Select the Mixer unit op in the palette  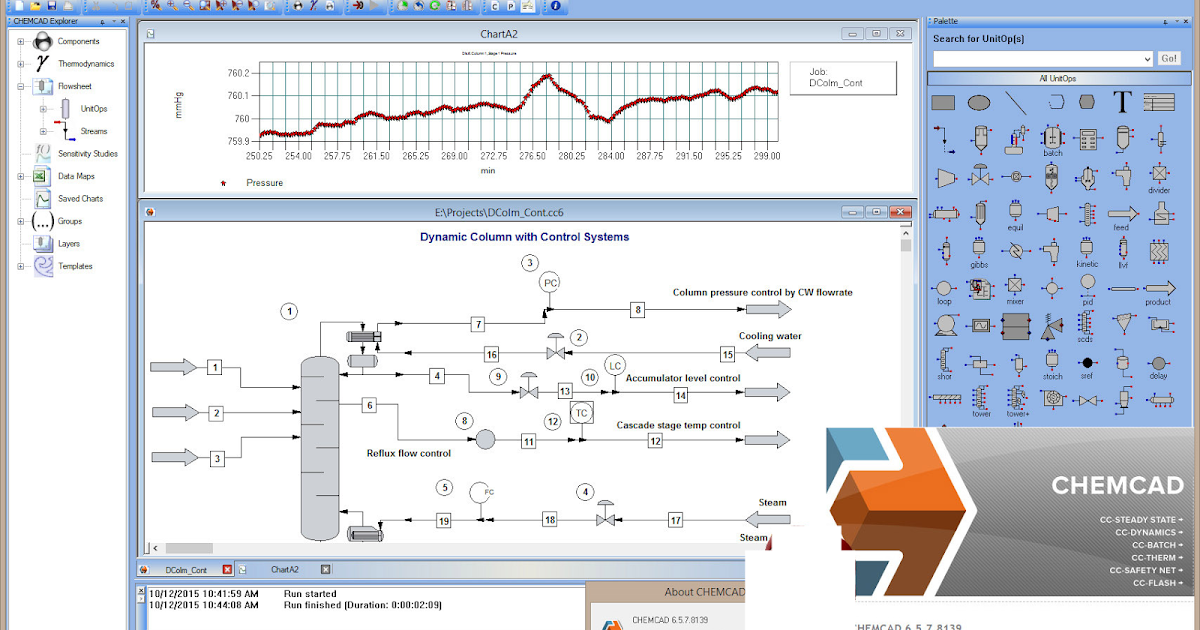click(x=1015, y=285)
